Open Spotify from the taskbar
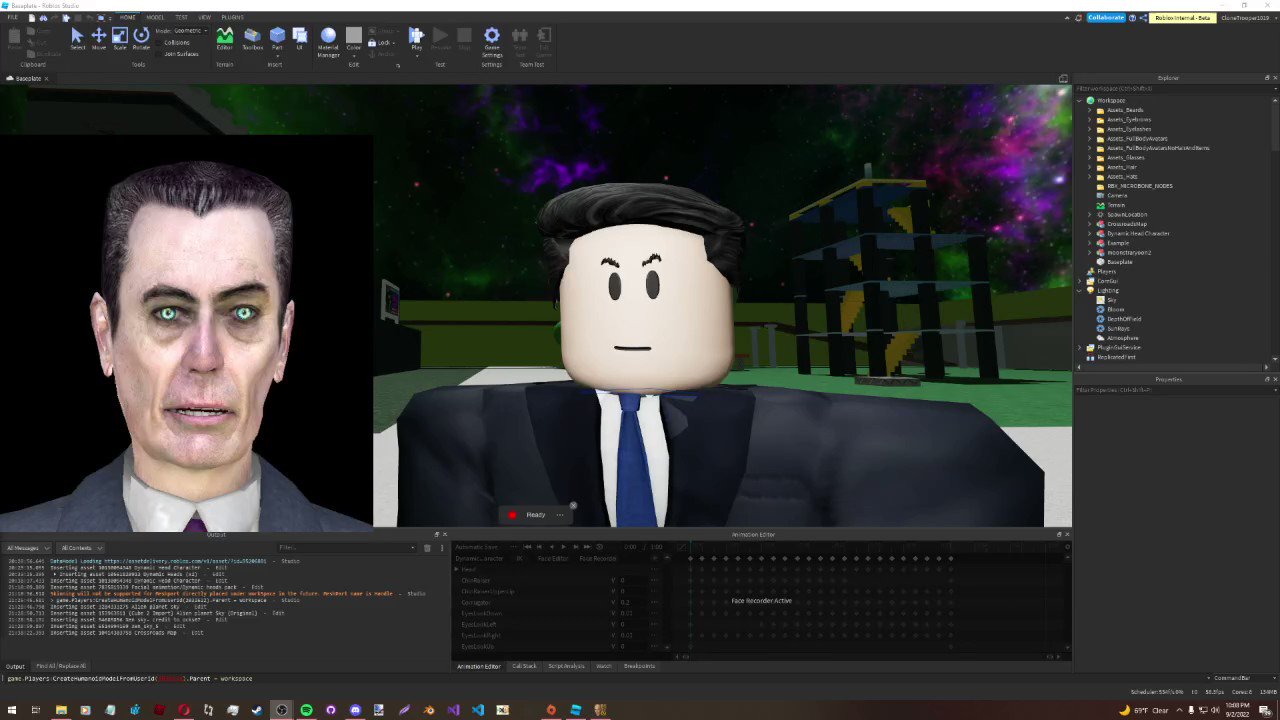Image resolution: width=1280 pixels, height=720 pixels. click(306, 710)
